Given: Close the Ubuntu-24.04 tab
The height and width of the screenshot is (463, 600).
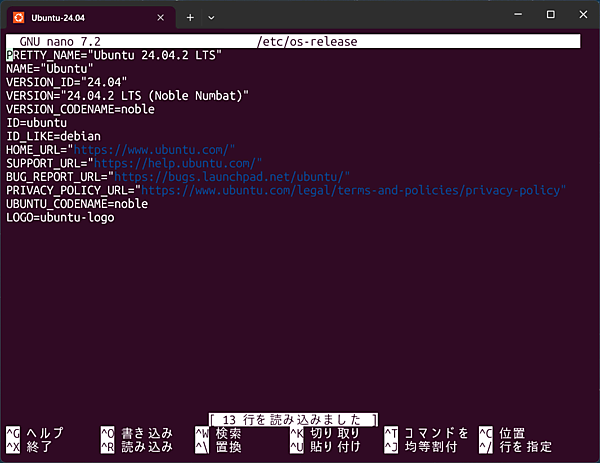Looking at the screenshot, I should 159,17.
